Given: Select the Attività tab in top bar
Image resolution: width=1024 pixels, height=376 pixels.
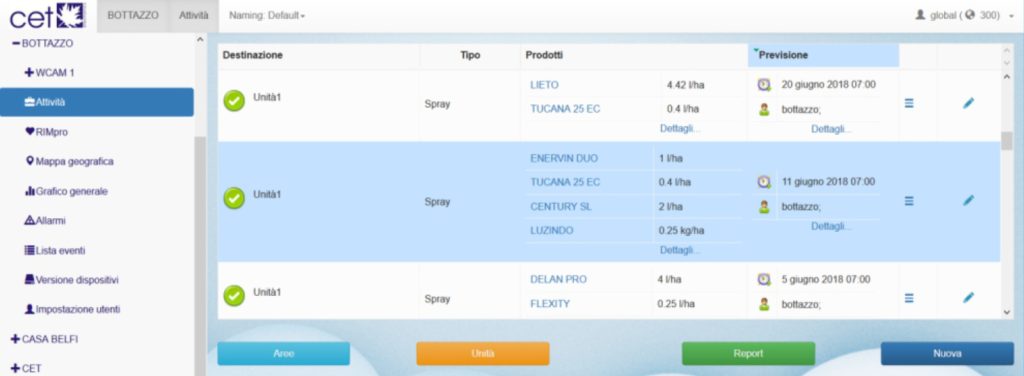Looking at the screenshot, I should click(194, 16).
